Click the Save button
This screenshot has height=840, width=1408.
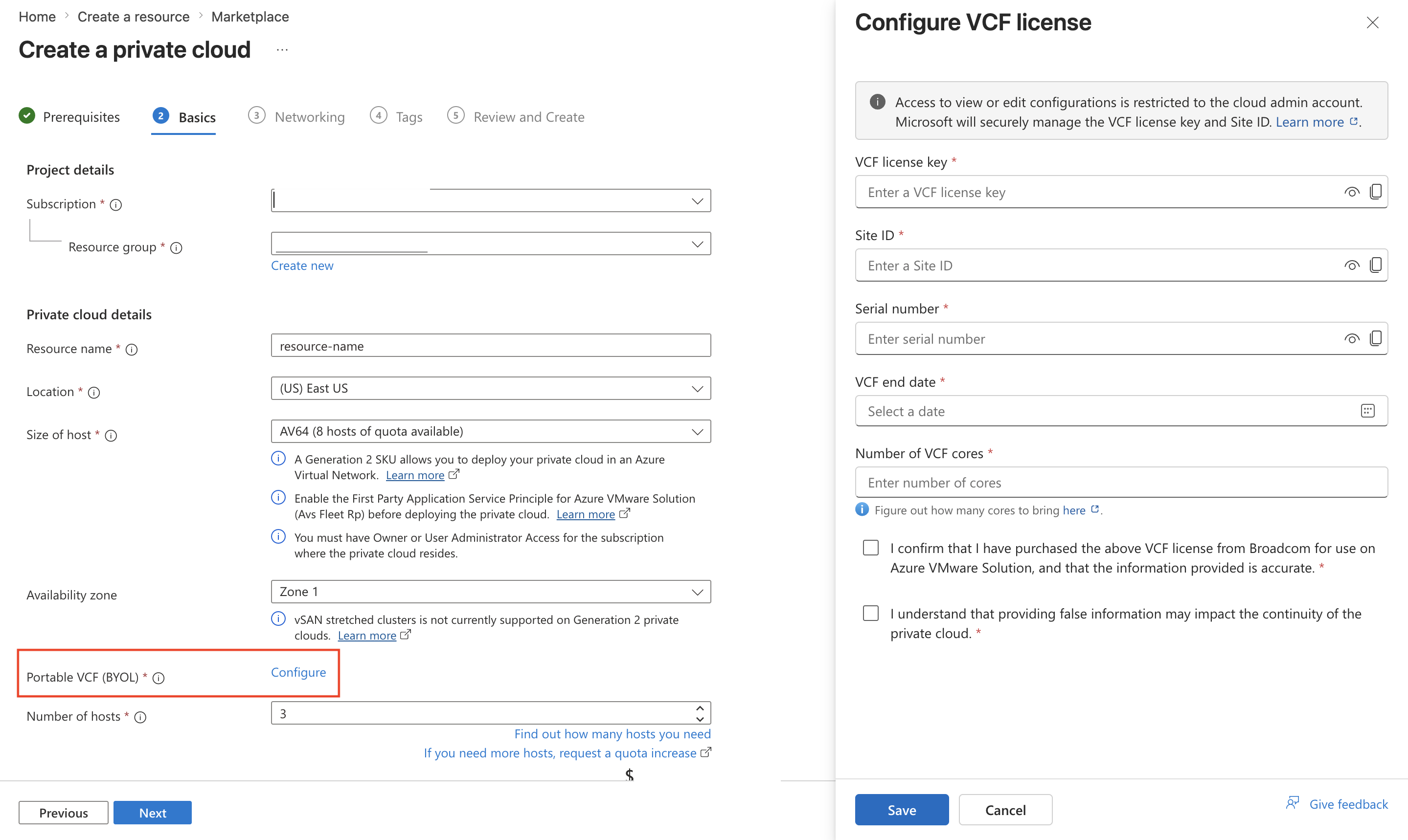[902, 809]
